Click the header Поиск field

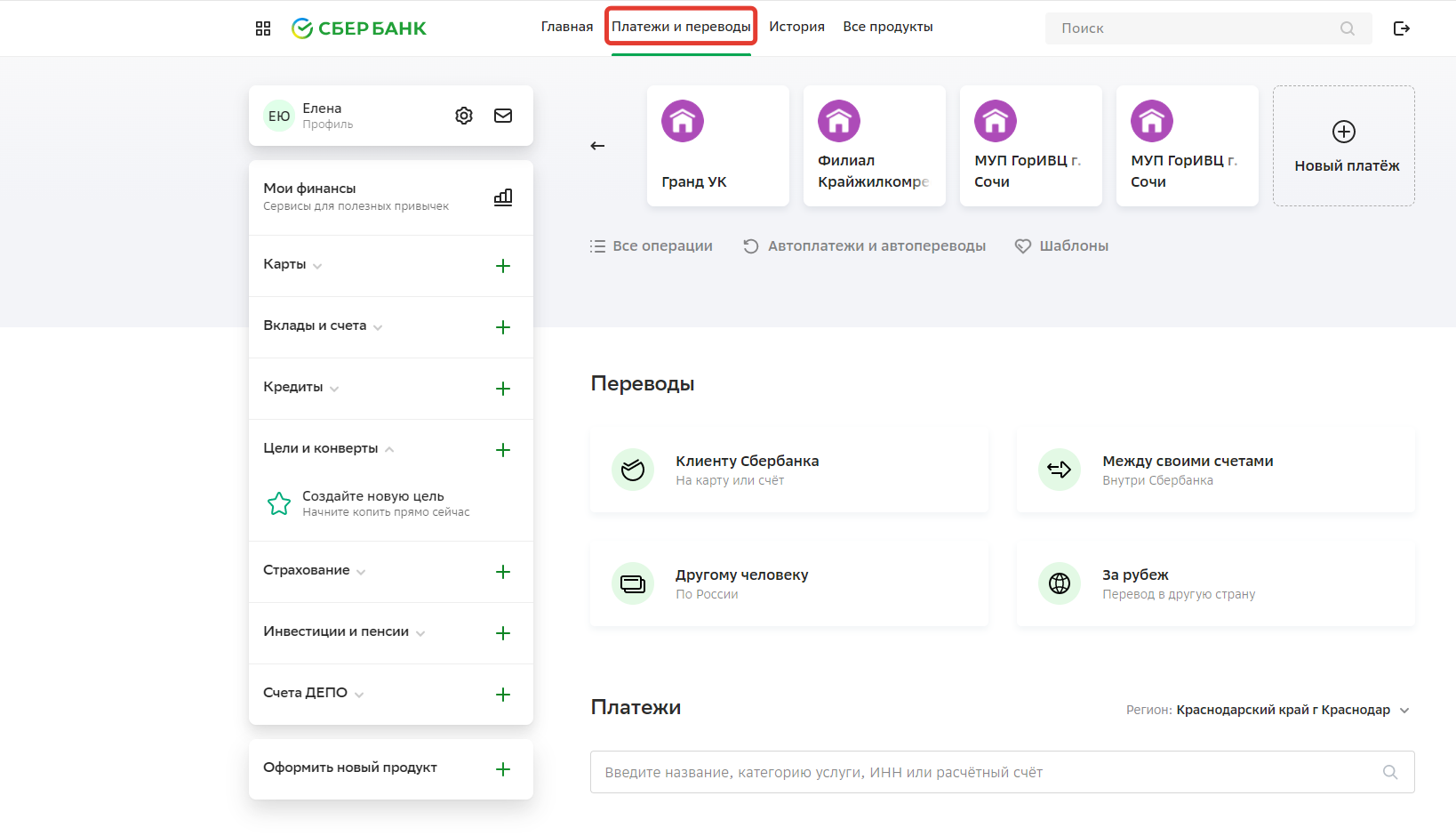[1209, 28]
